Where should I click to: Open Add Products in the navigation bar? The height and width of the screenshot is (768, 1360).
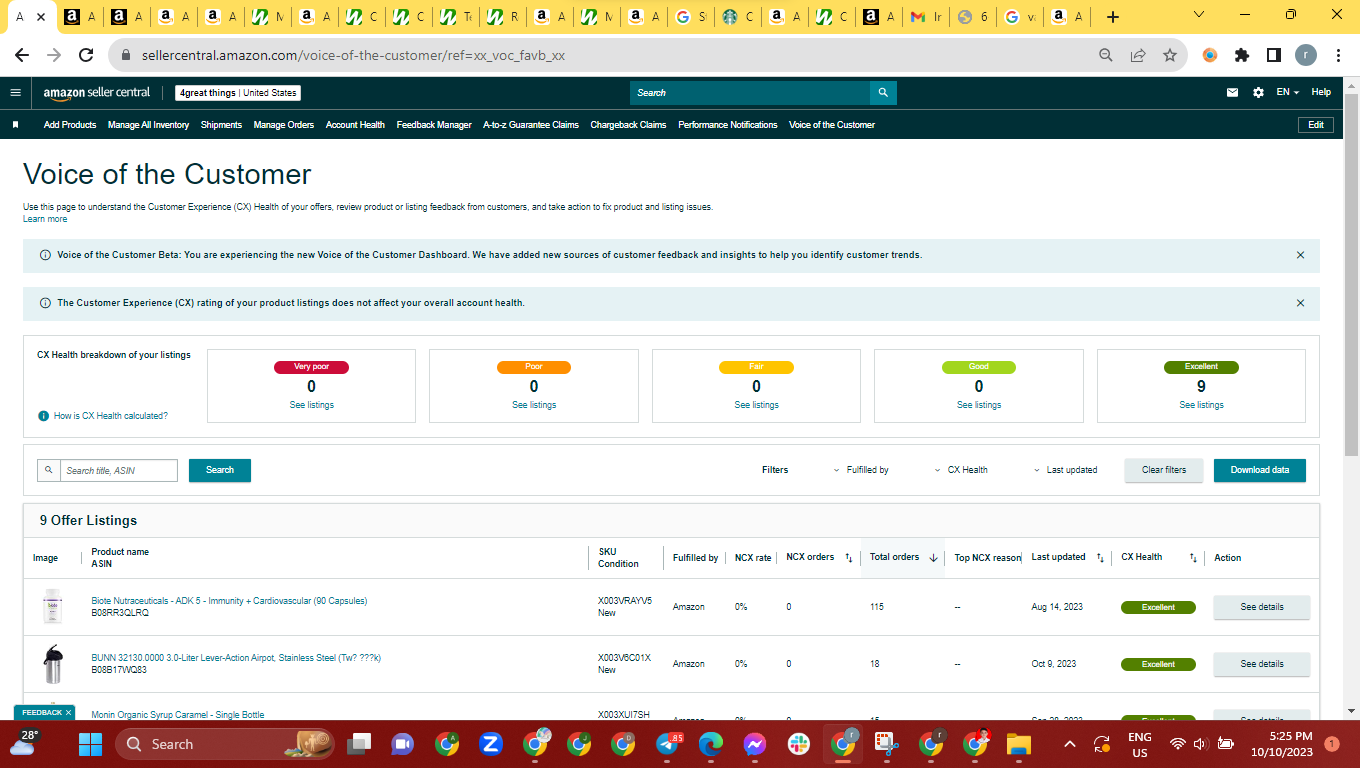pos(70,125)
